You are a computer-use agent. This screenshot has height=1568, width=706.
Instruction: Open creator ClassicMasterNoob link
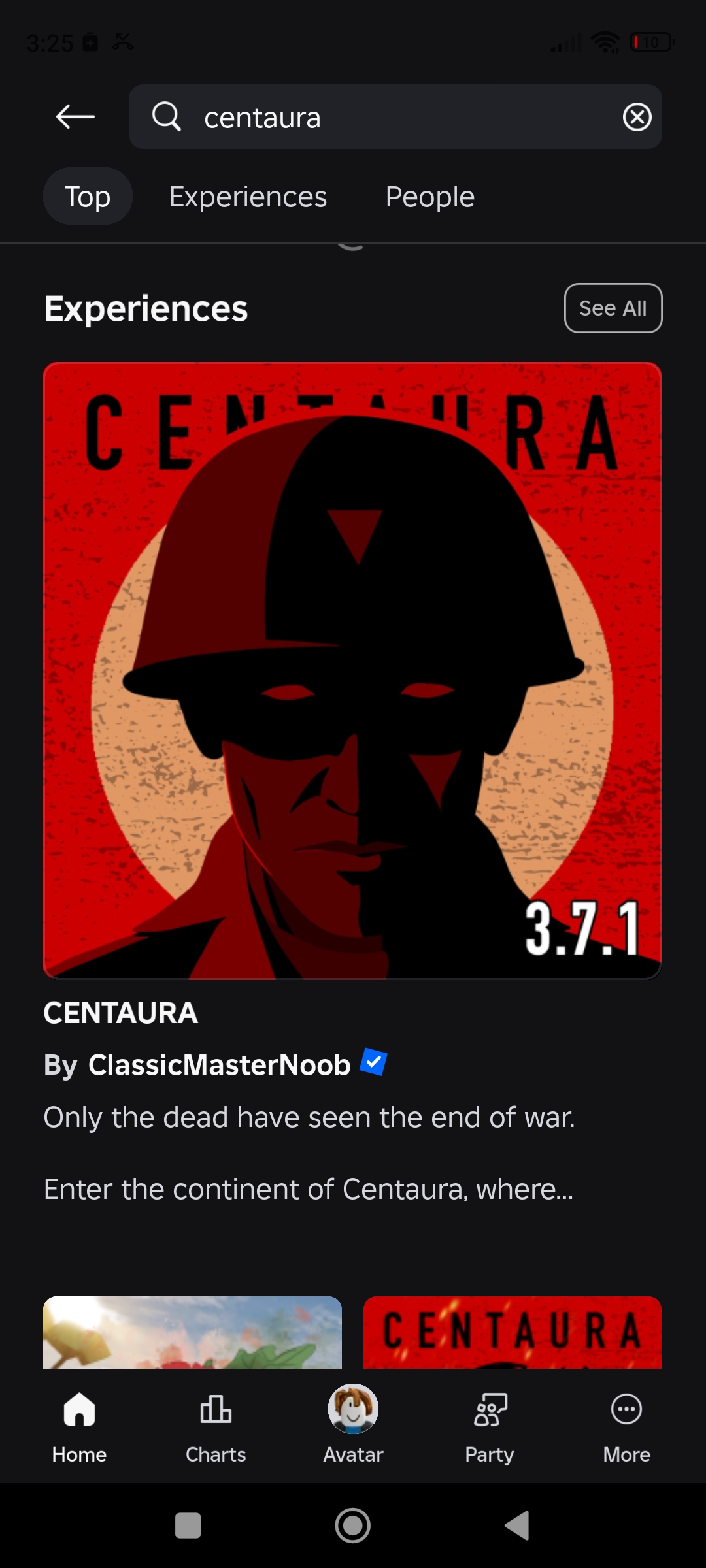pos(220,1065)
